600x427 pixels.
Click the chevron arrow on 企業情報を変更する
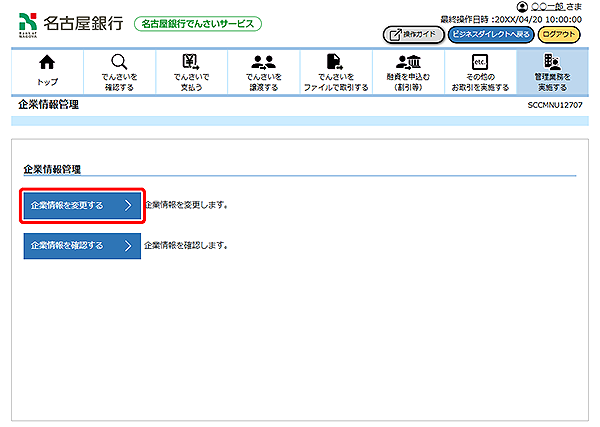coord(127,206)
